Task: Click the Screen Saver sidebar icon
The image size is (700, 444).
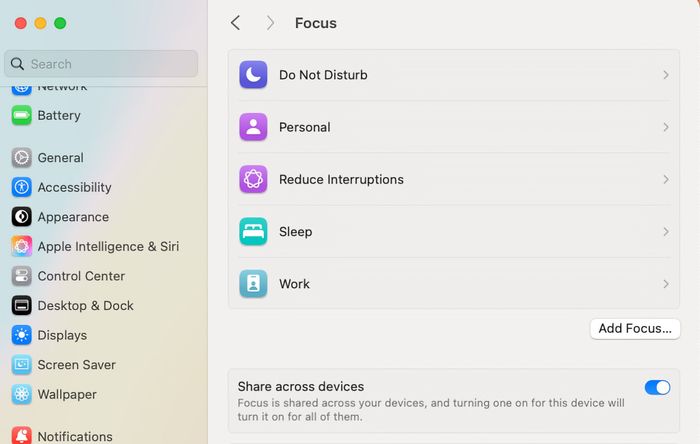Action: pyautogui.click(x=21, y=365)
